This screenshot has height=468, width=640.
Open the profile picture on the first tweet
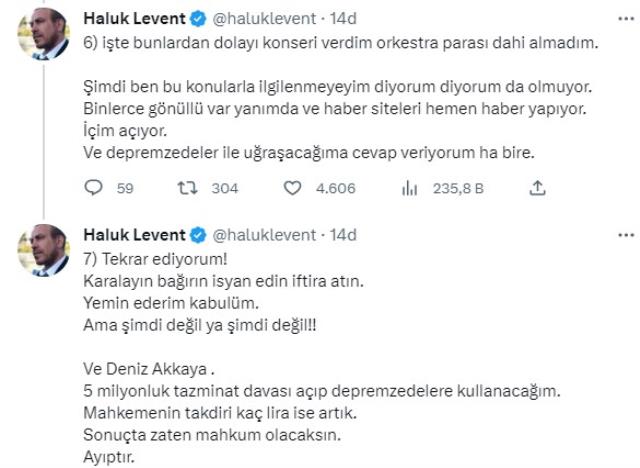[x=42, y=40]
